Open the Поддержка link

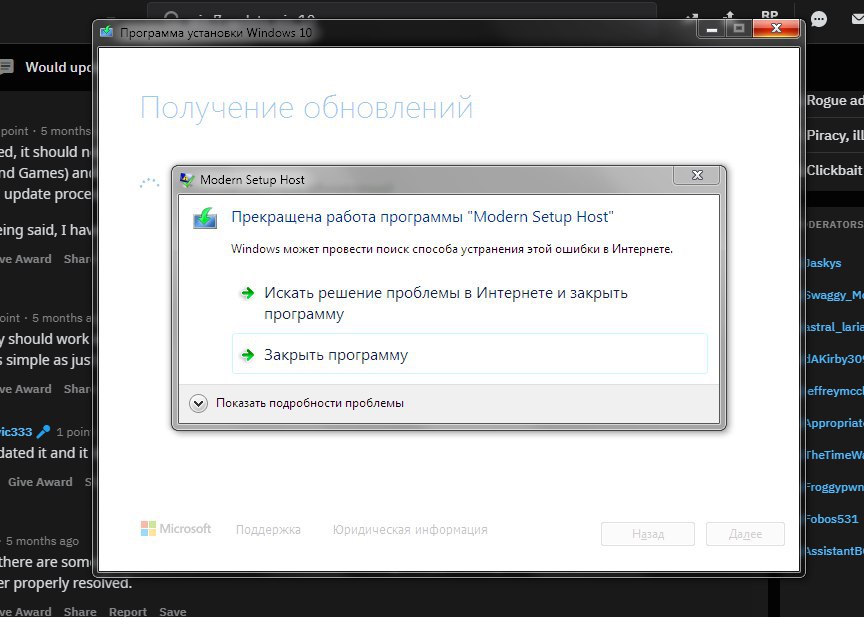[268, 530]
